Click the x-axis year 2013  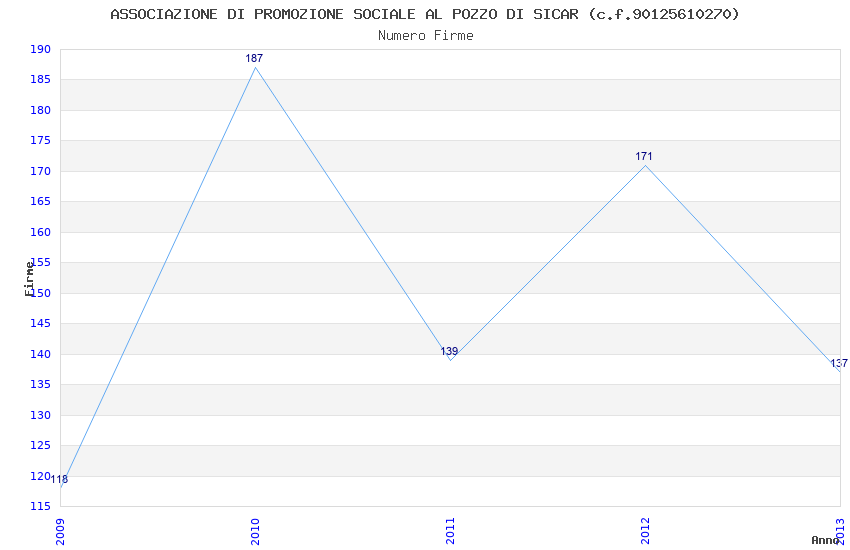click(840, 531)
